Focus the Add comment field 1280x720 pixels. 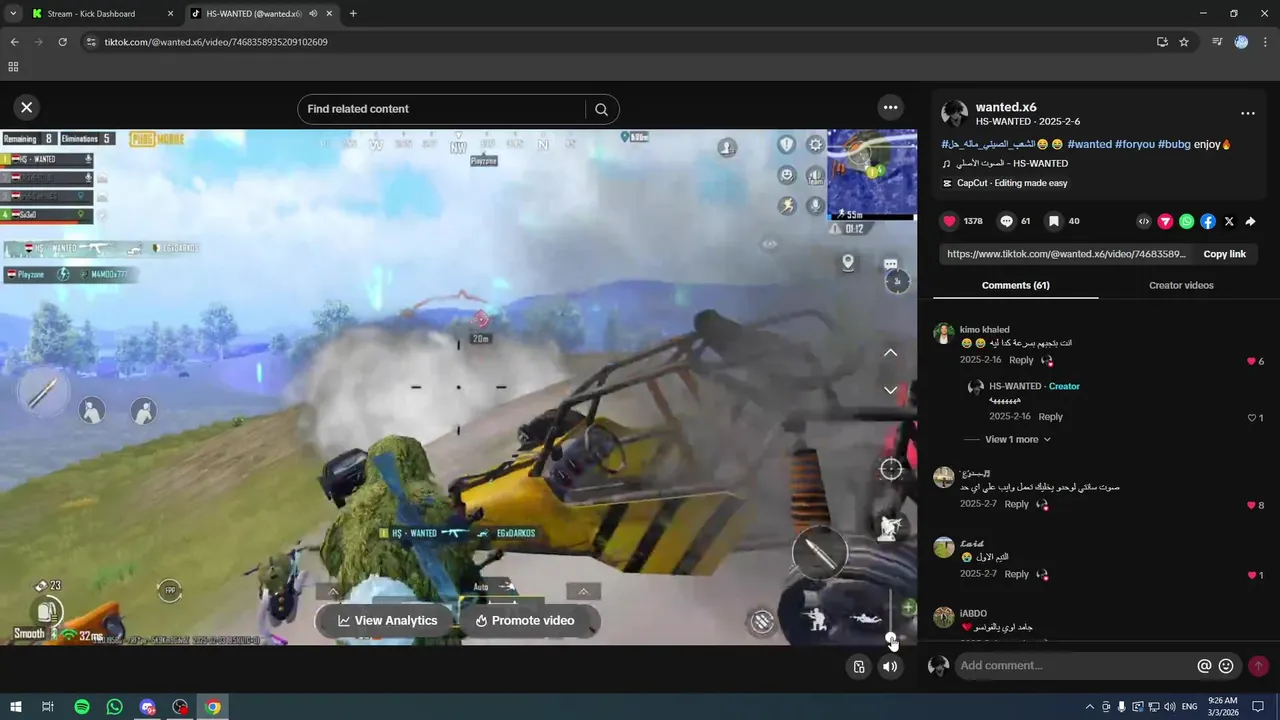coord(1075,666)
